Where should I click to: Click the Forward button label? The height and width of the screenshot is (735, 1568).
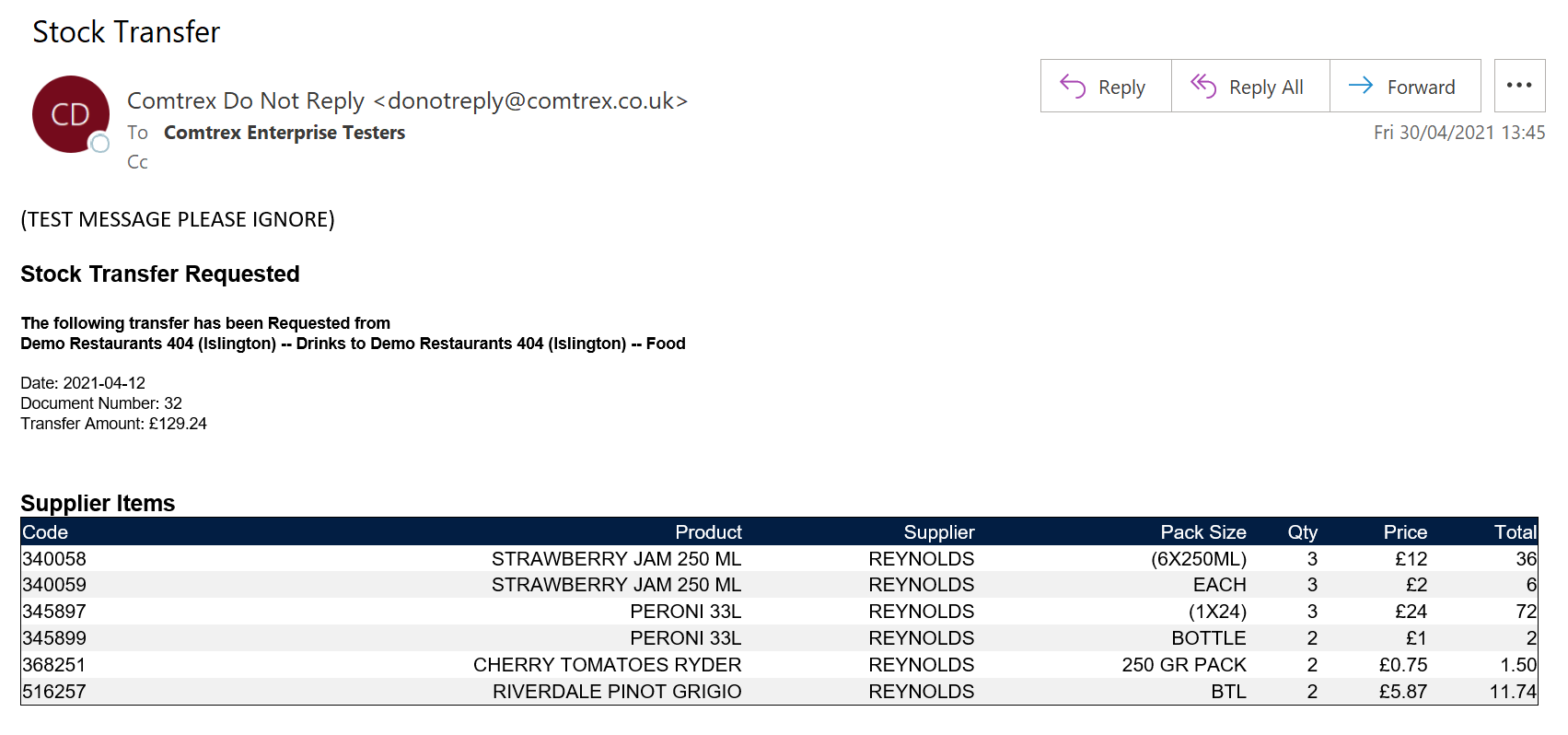[1421, 87]
